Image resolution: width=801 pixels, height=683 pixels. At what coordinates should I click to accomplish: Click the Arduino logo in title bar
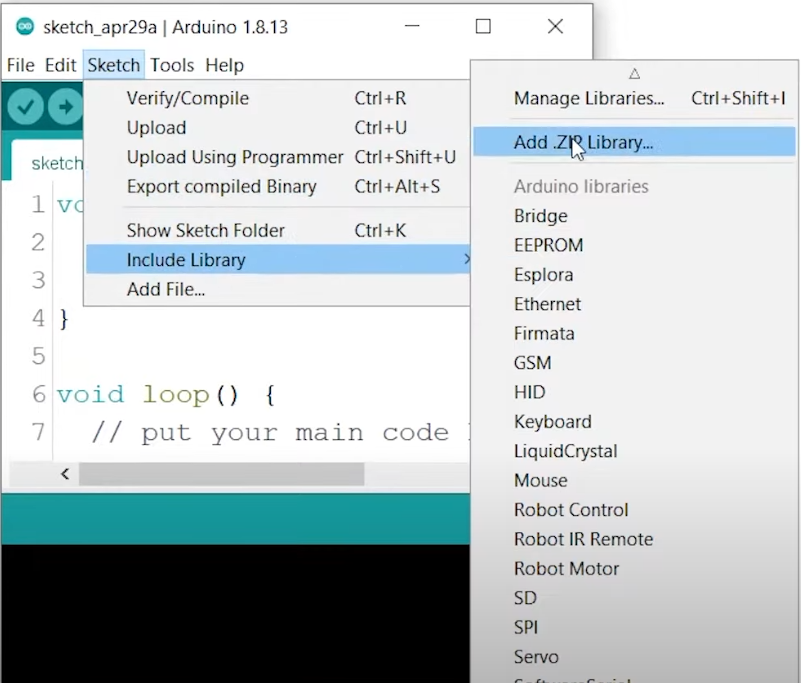(25, 27)
